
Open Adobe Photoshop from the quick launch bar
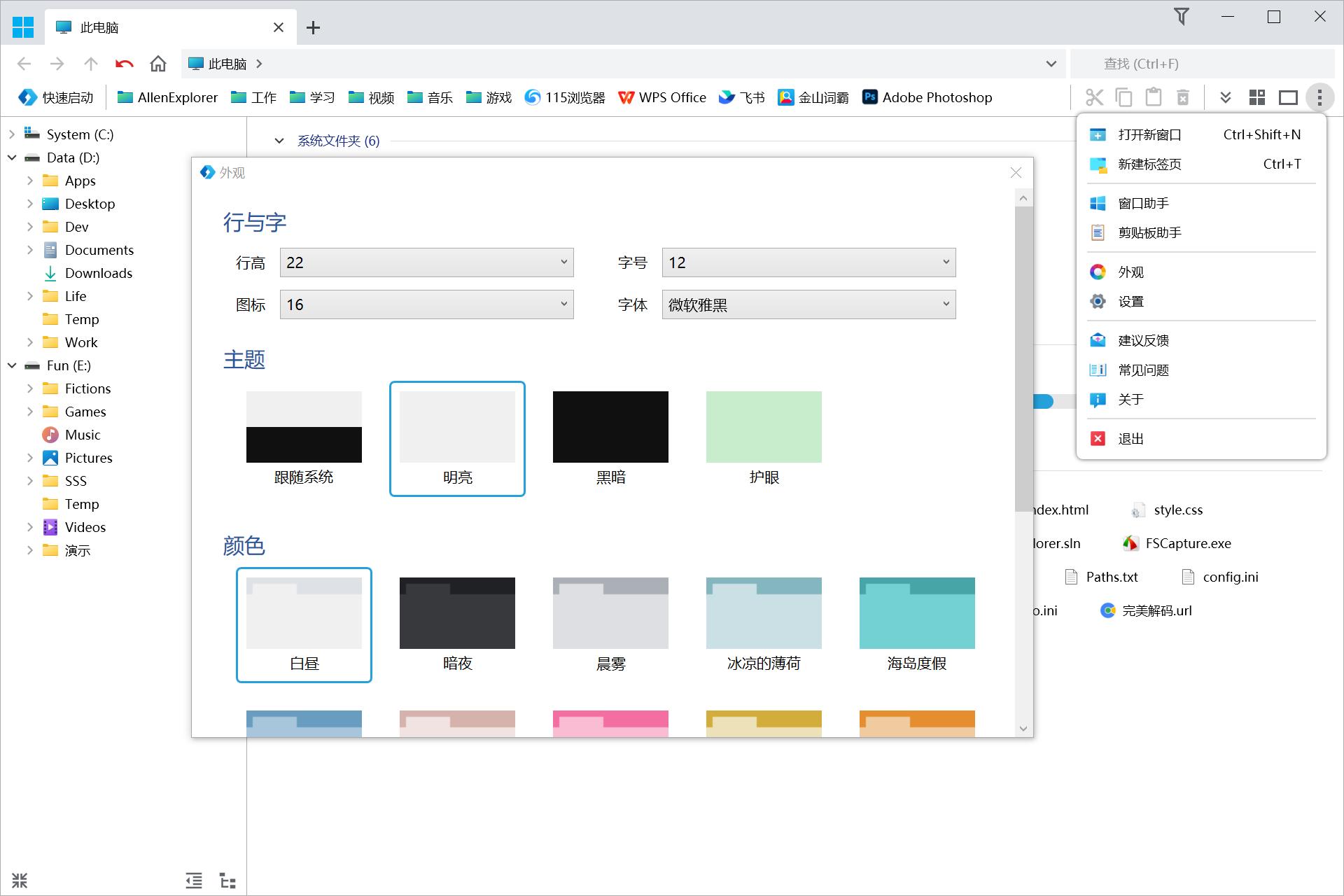(x=926, y=97)
